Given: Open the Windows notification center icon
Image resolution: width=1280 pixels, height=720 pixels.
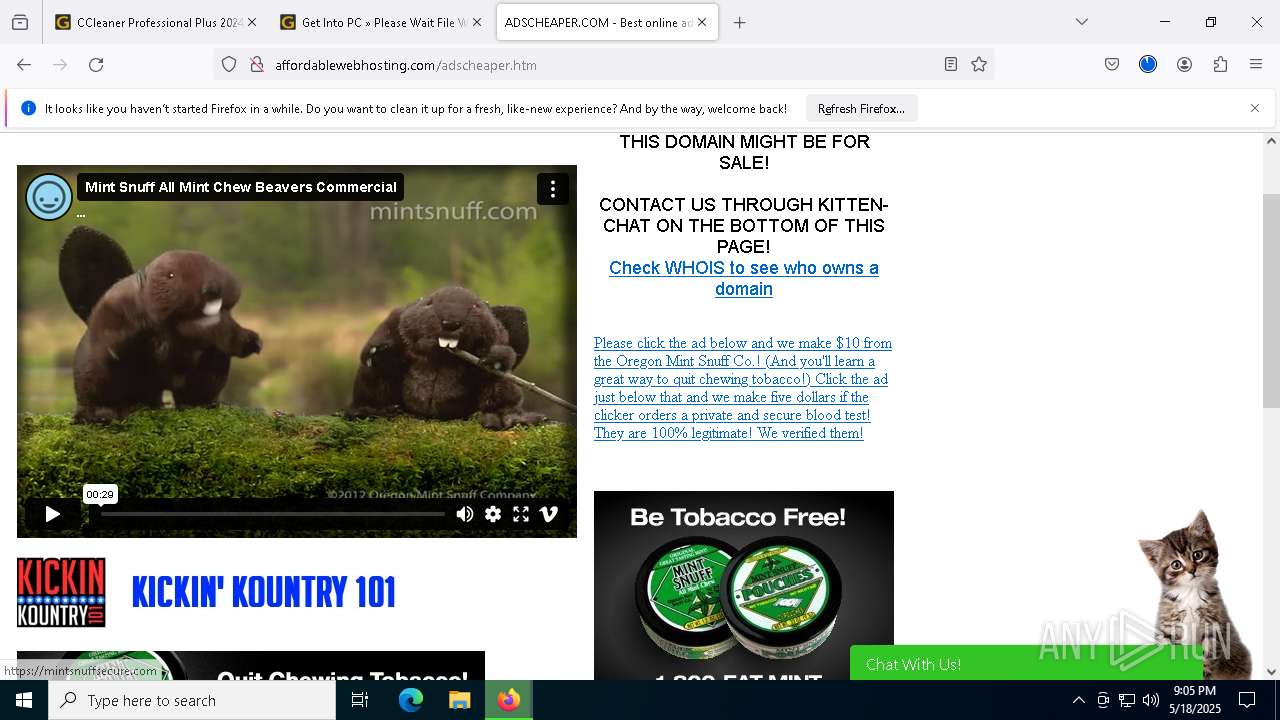Looking at the screenshot, I should (x=1247, y=700).
